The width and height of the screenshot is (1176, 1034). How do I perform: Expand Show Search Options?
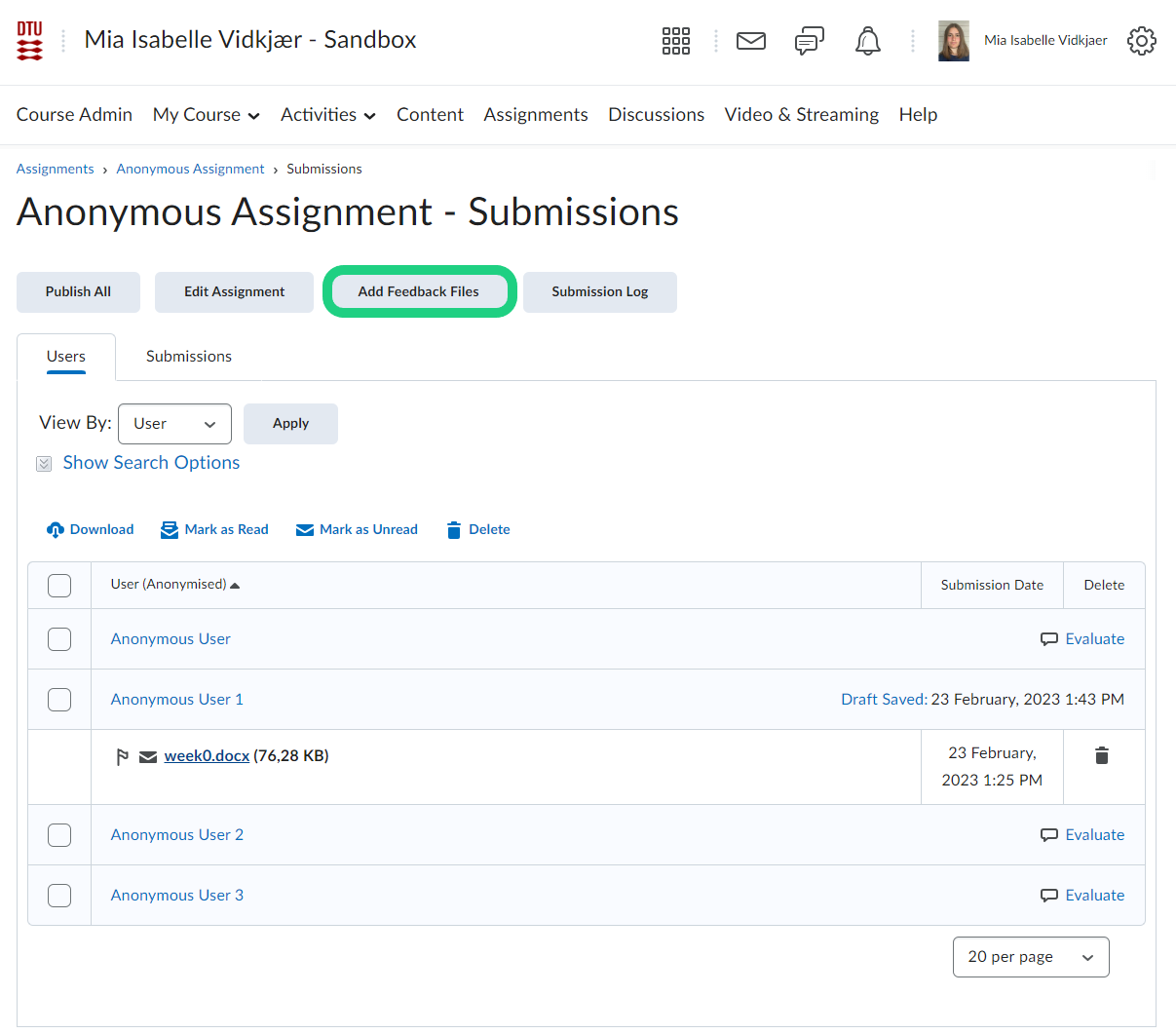pos(151,463)
